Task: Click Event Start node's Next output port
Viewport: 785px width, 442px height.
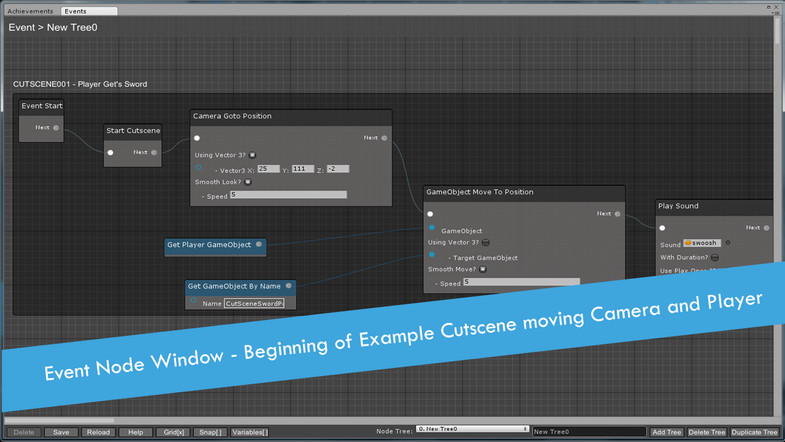Action: pos(56,128)
